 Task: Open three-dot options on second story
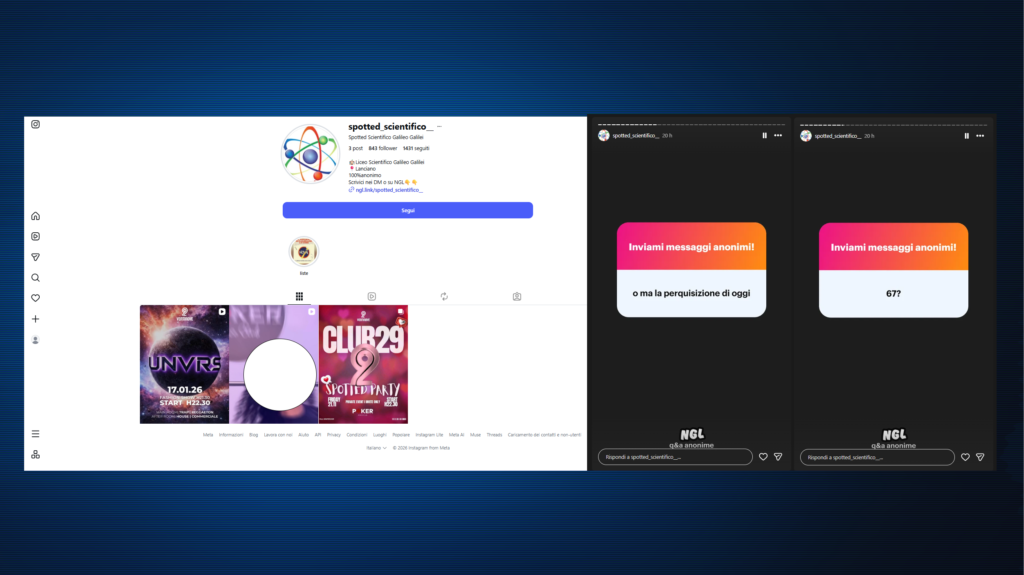pos(980,136)
